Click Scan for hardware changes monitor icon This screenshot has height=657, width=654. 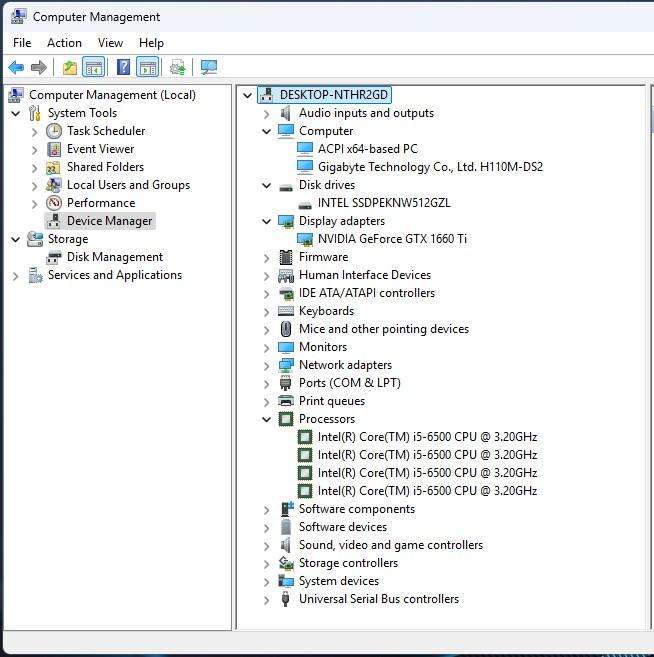208,67
